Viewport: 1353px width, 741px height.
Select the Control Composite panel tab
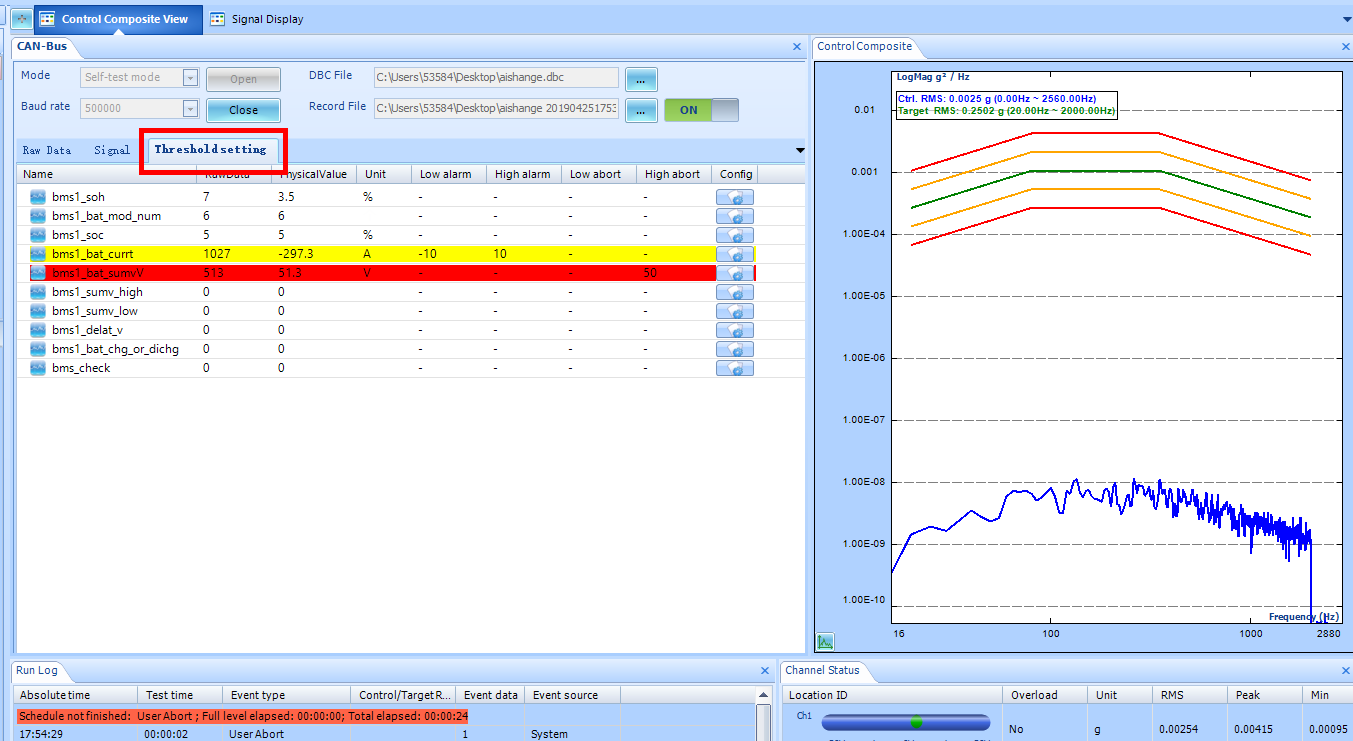(865, 46)
